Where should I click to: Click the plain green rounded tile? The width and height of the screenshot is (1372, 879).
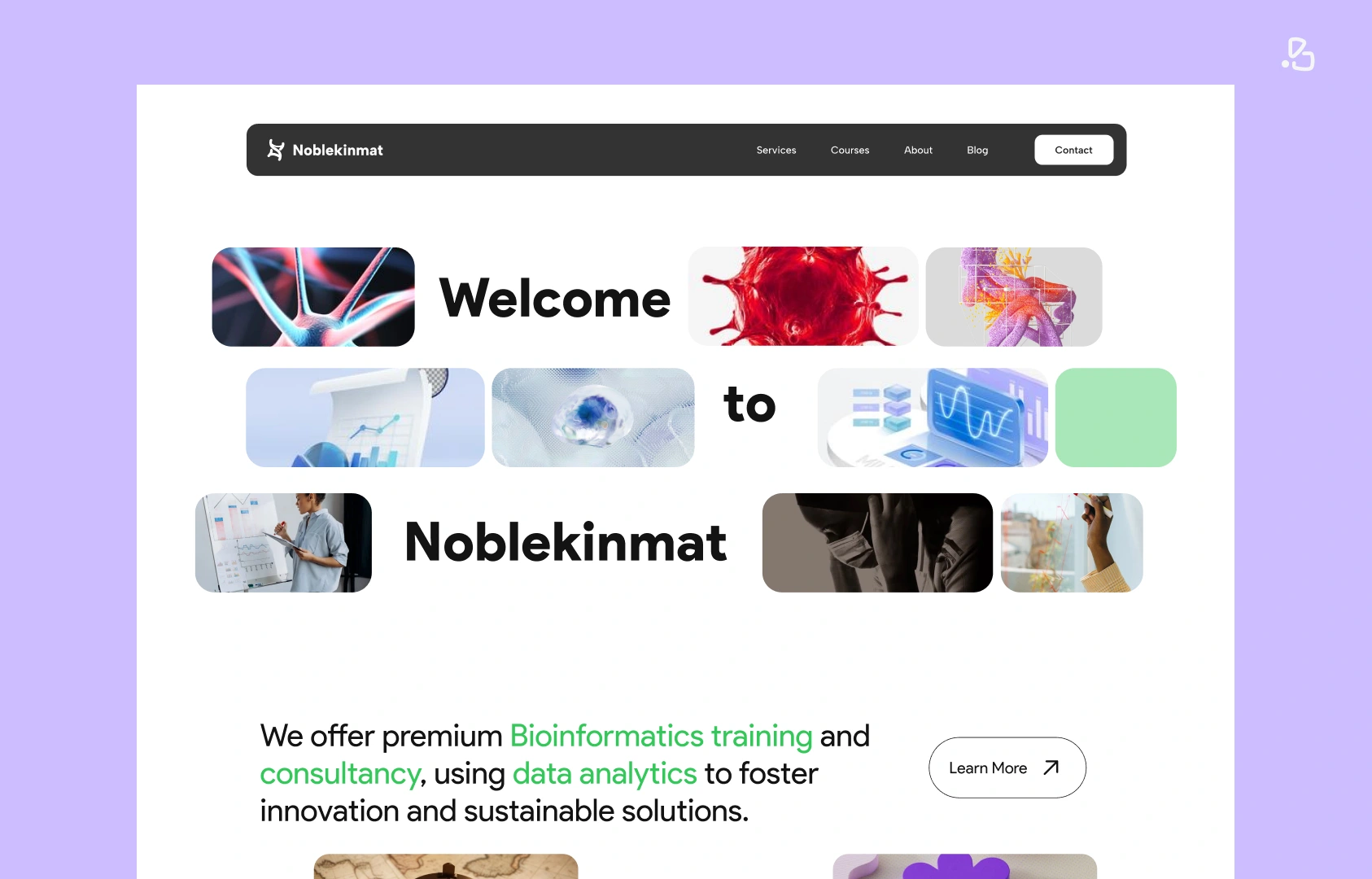click(x=1116, y=418)
